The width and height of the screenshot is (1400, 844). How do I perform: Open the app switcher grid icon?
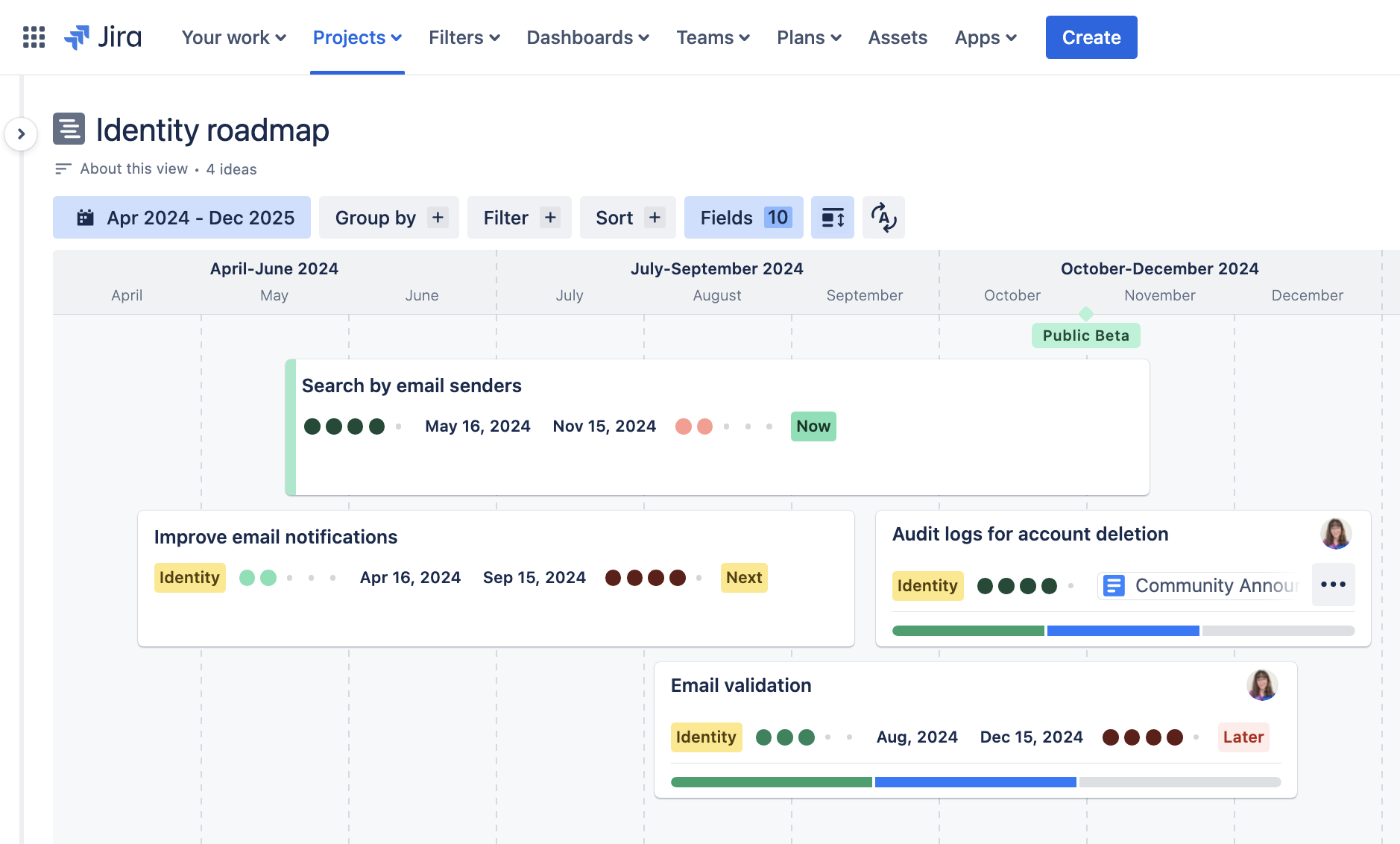[34, 37]
